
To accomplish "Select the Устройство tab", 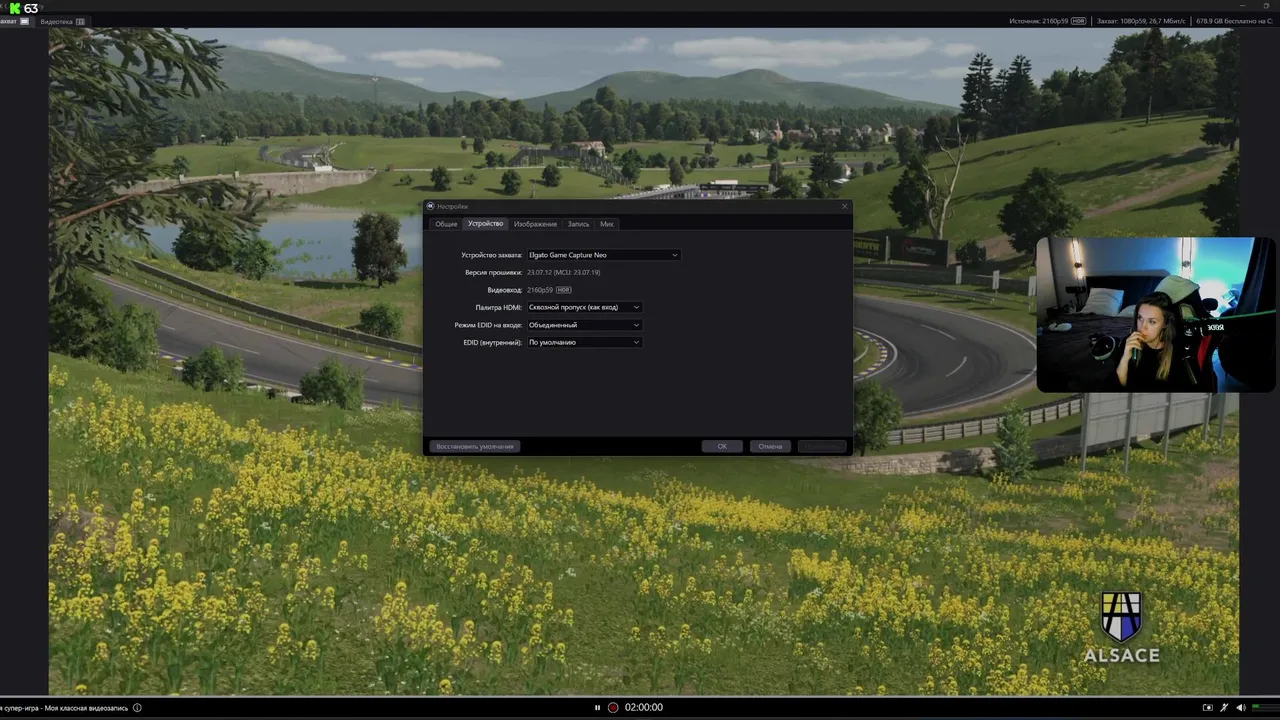I will click(x=485, y=224).
